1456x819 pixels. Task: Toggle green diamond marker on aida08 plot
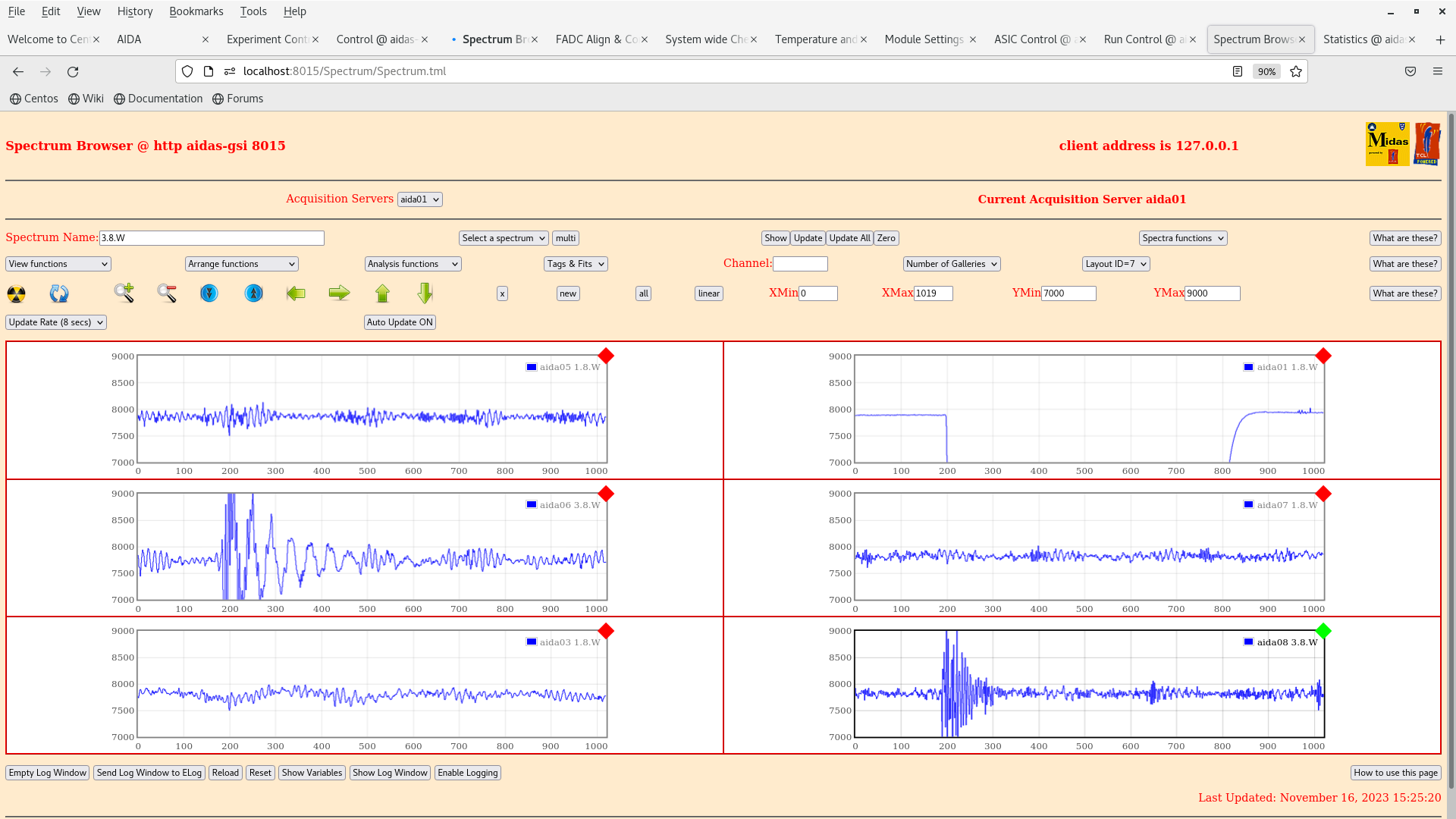[1323, 631]
